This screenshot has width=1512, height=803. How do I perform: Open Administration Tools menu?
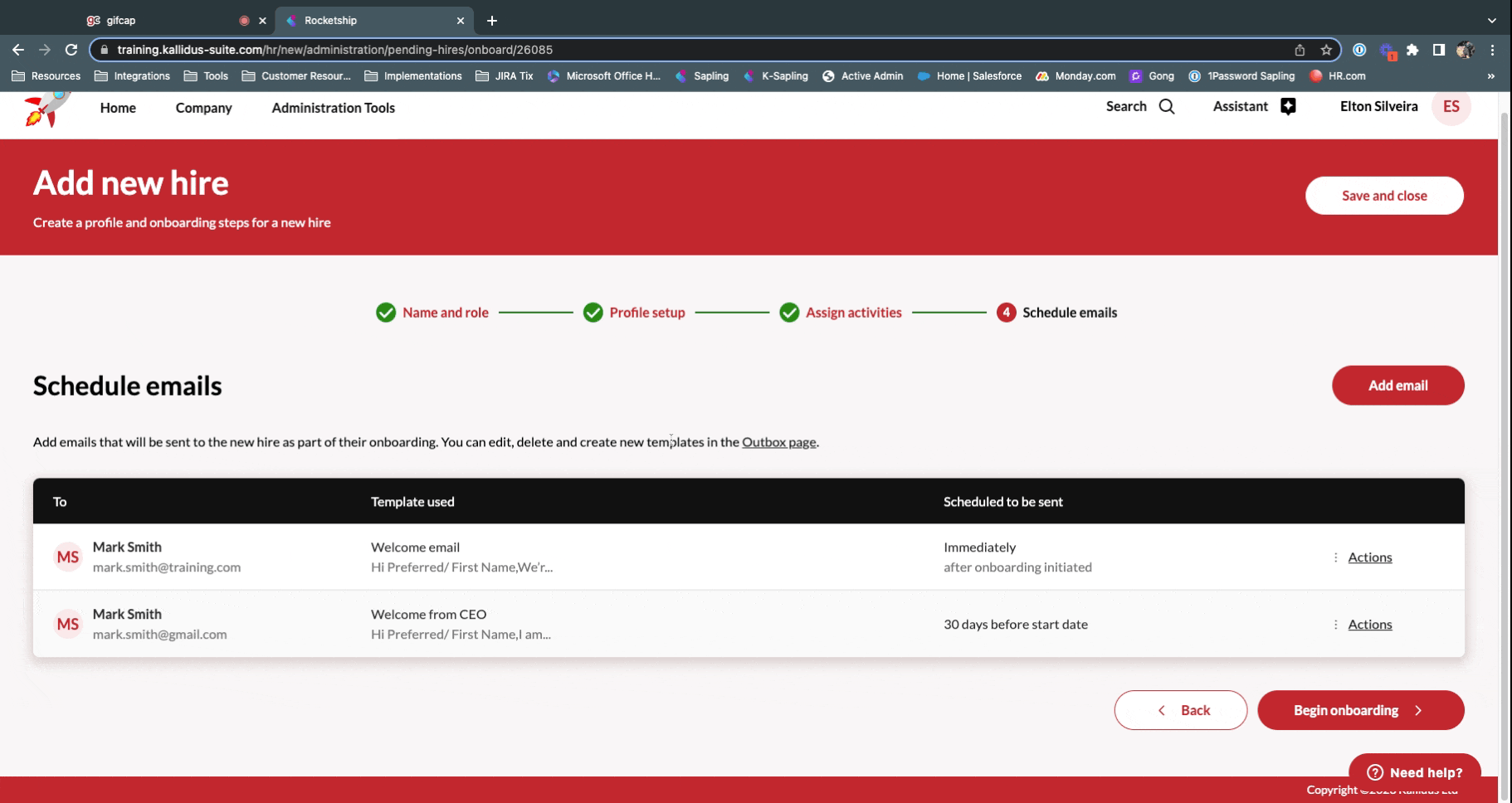(333, 108)
